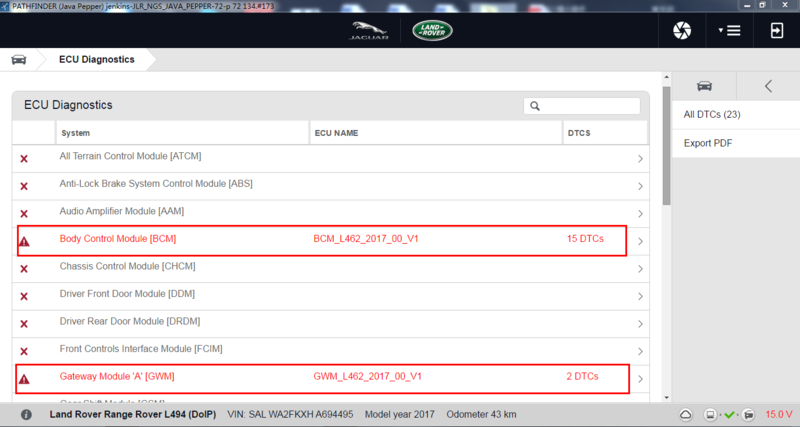Click the info icon in status bar

coord(27,415)
